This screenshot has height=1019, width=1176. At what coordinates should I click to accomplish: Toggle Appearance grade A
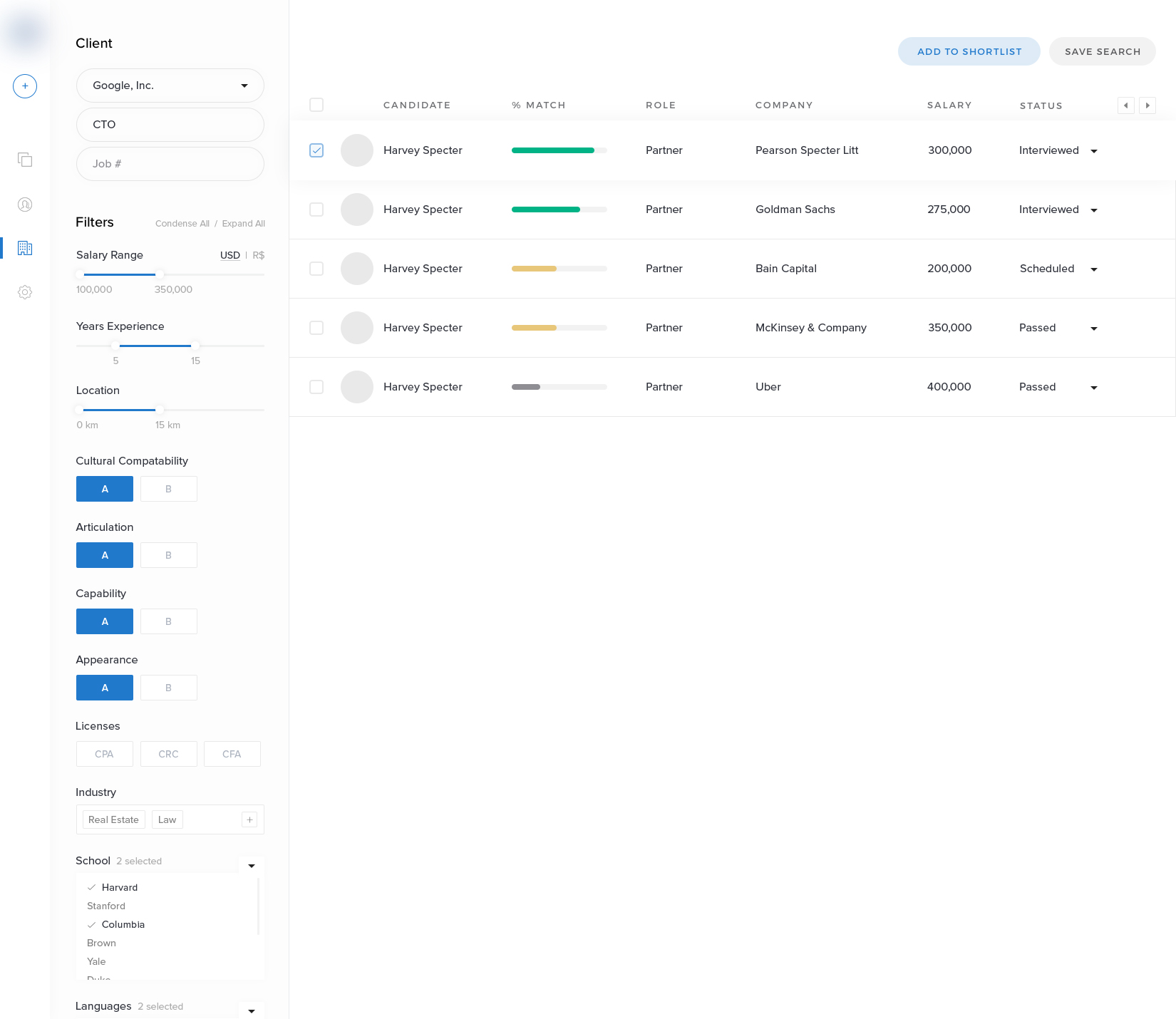point(105,688)
